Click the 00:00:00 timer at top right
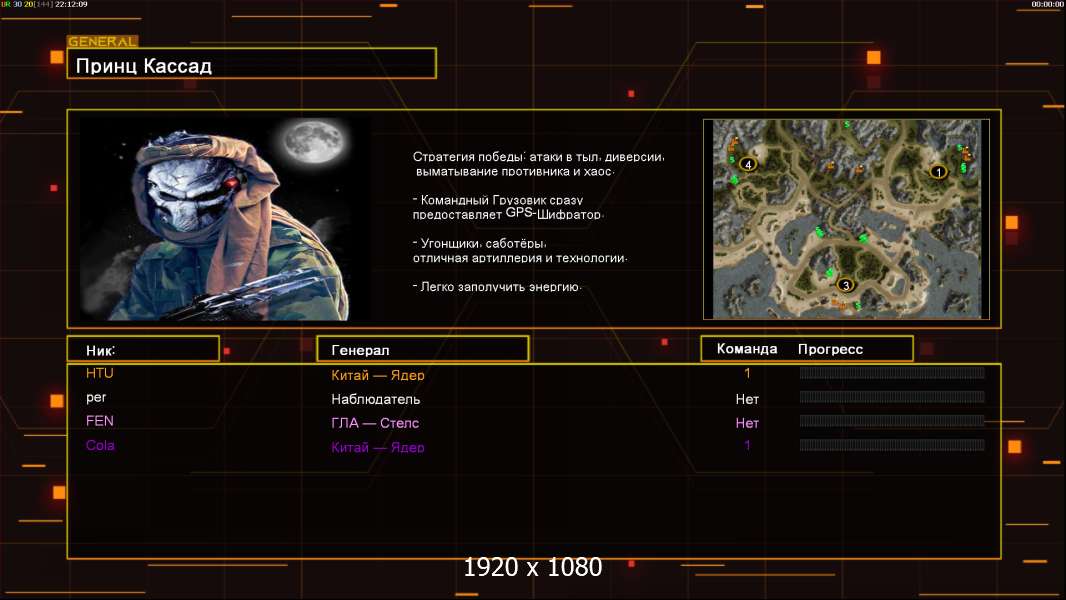The height and width of the screenshot is (600, 1066). tap(1047, 4)
